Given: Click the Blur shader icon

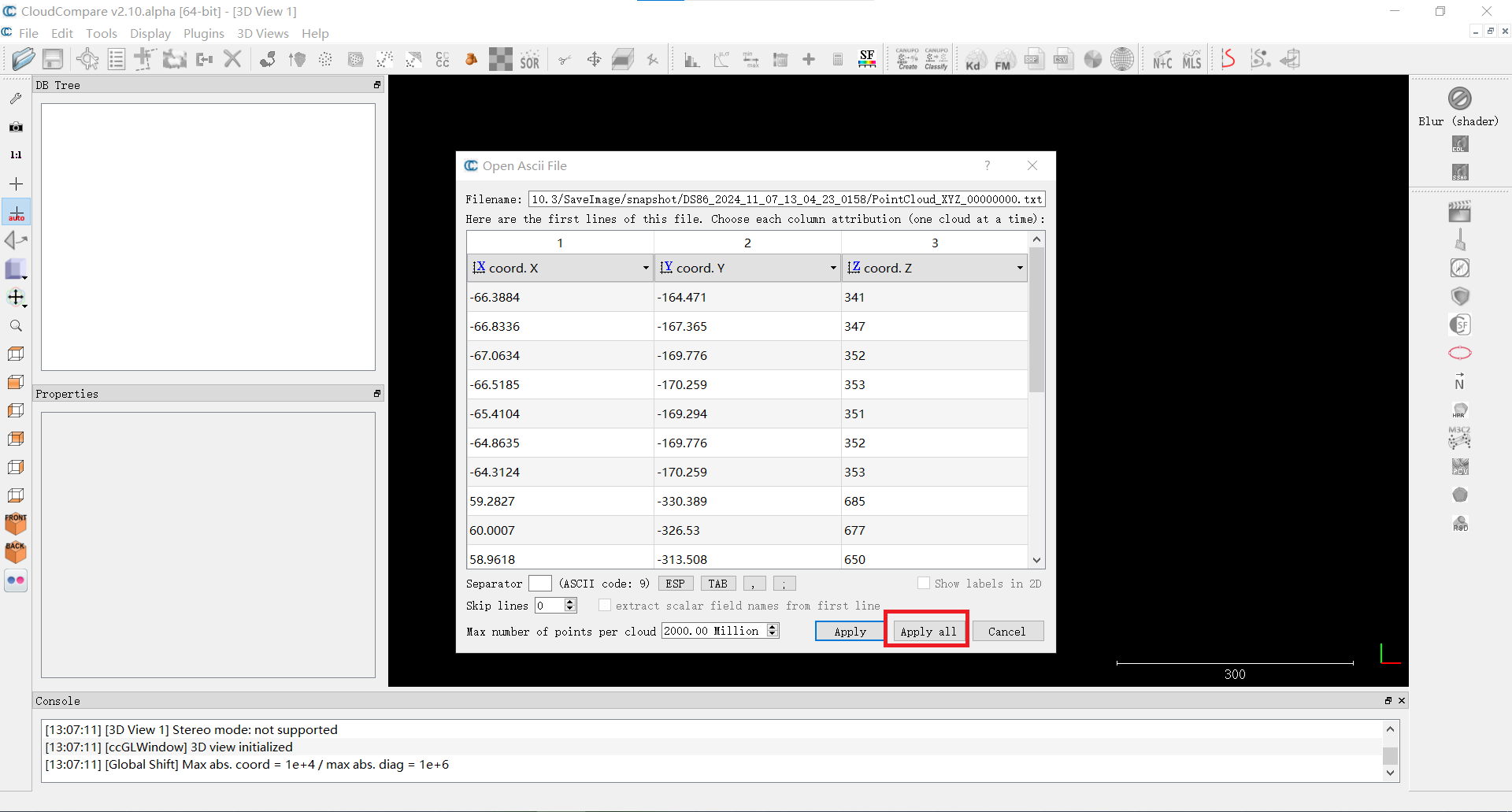Looking at the screenshot, I should click(1459, 98).
